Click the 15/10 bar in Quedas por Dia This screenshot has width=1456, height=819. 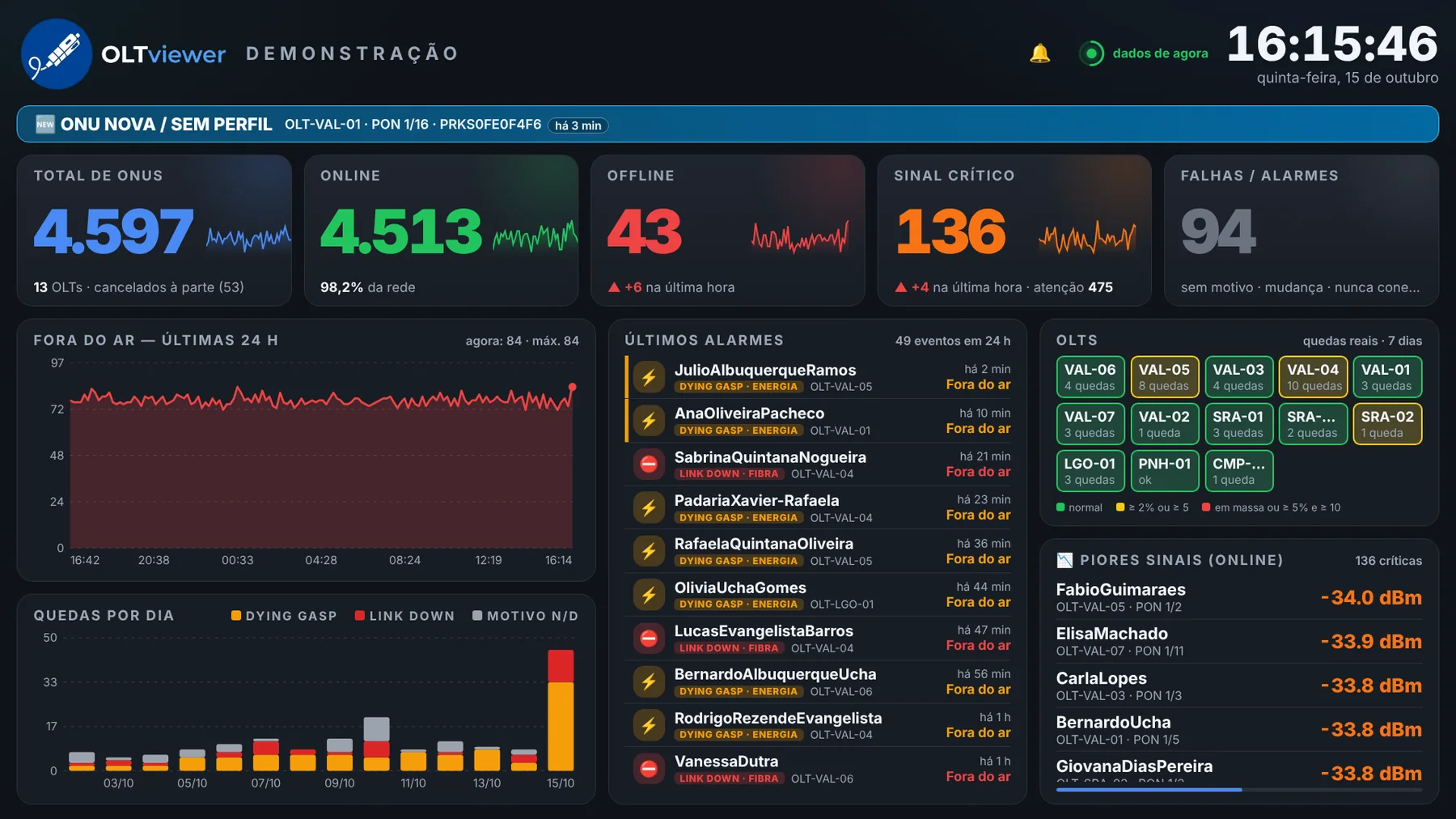click(x=561, y=710)
